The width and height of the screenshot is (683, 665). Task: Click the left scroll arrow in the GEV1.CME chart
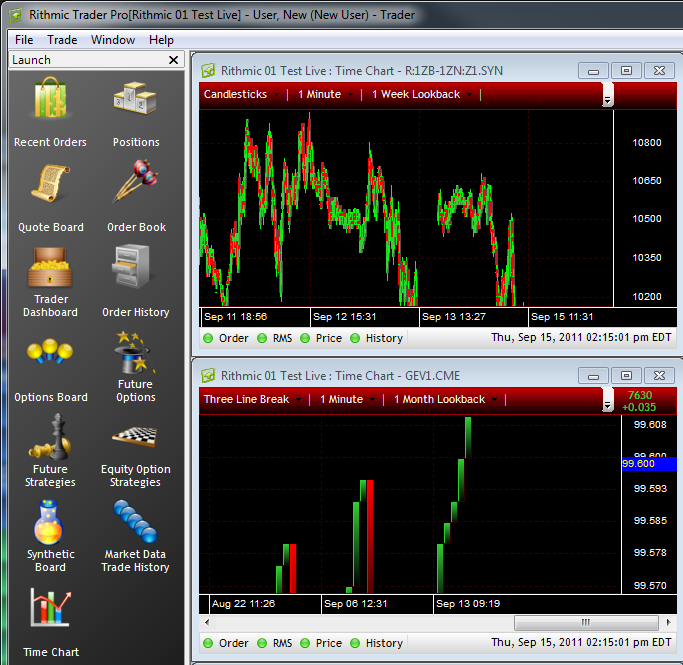(x=207, y=622)
